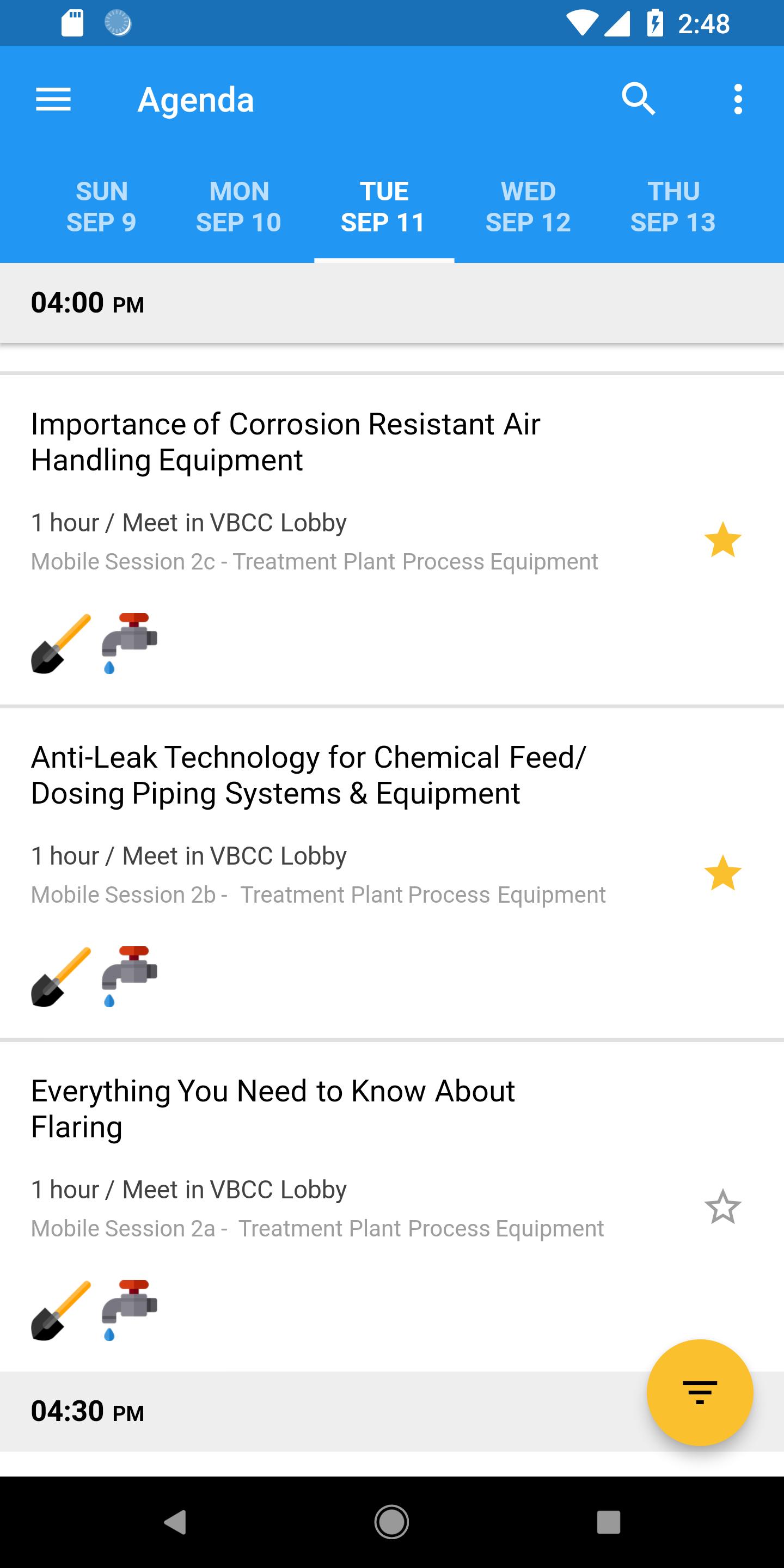The width and height of the screenshot is (784, 1568).
Task: Open Importance of Corrosion Resistant Air Handling session
Action: 285,442
